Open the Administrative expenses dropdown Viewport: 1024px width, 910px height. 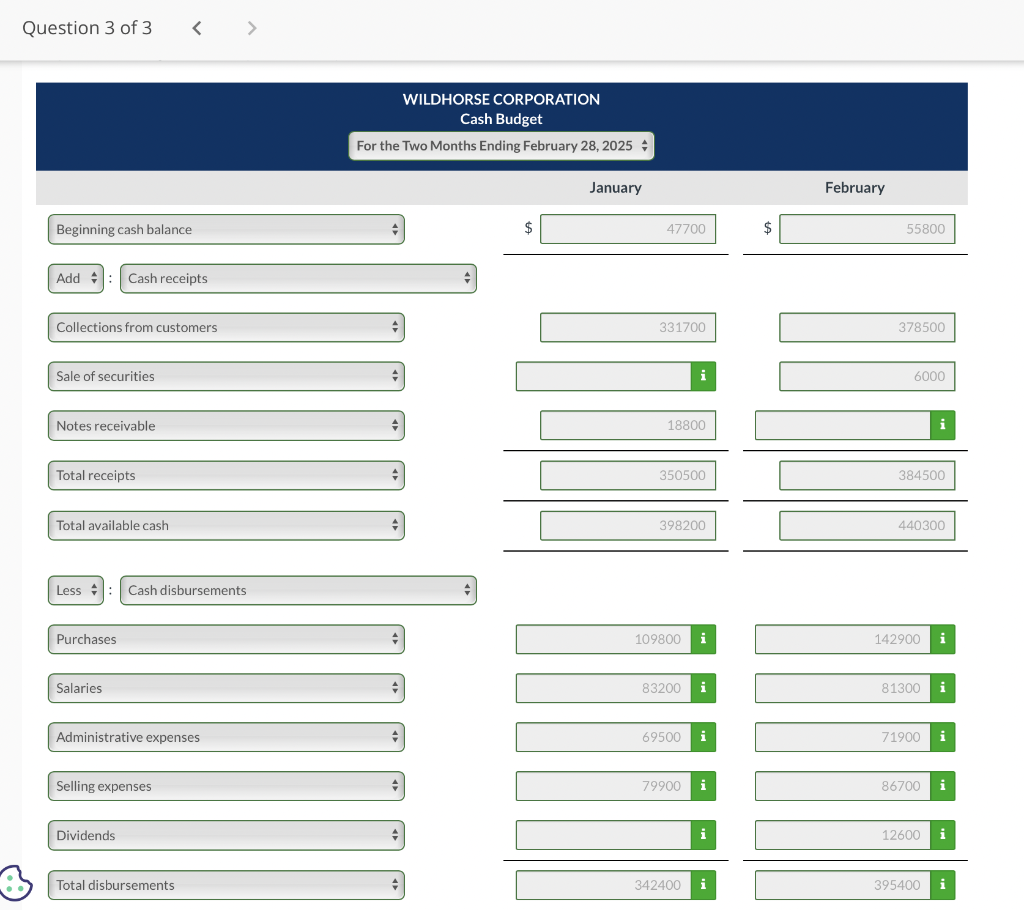[226, 737]
